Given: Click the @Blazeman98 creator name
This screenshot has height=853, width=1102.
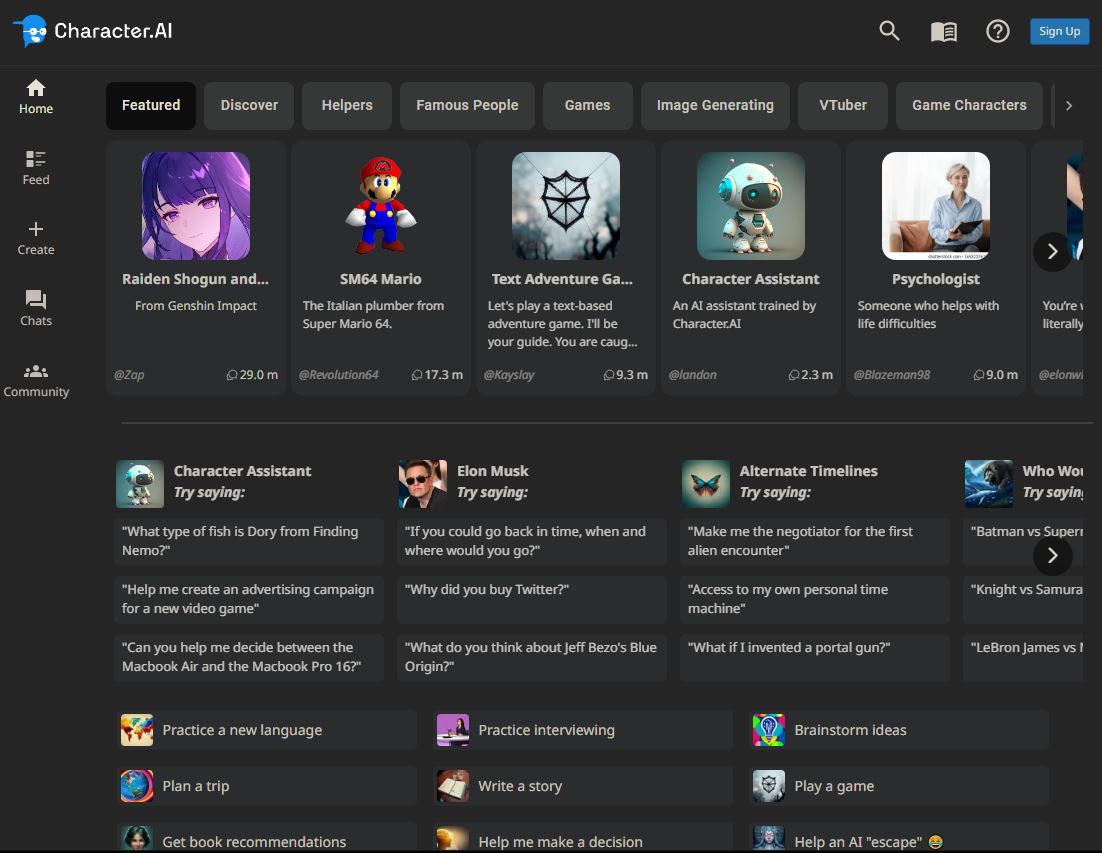Looking at the screenshot, I should [x=892, y=375].
